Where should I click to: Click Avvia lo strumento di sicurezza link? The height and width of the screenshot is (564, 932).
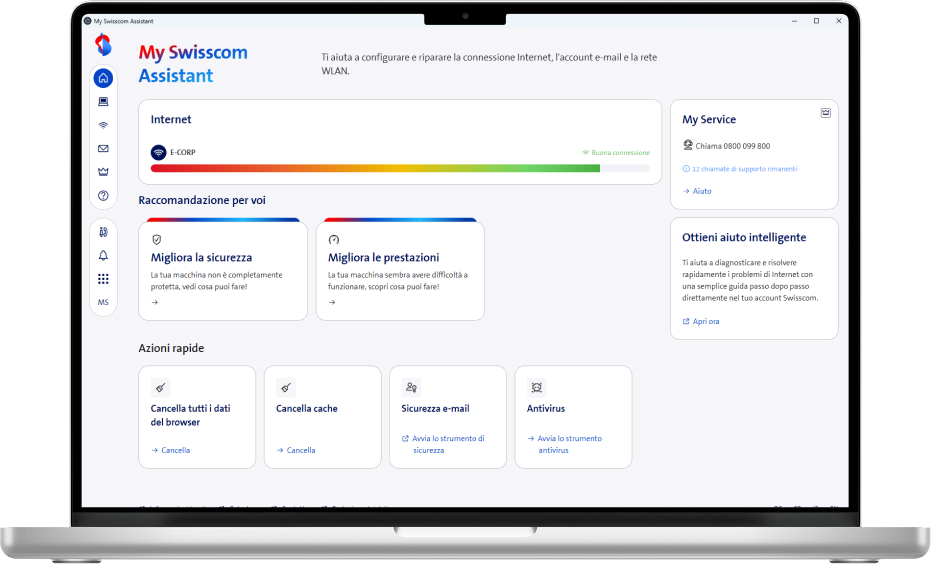coord(443,445)
